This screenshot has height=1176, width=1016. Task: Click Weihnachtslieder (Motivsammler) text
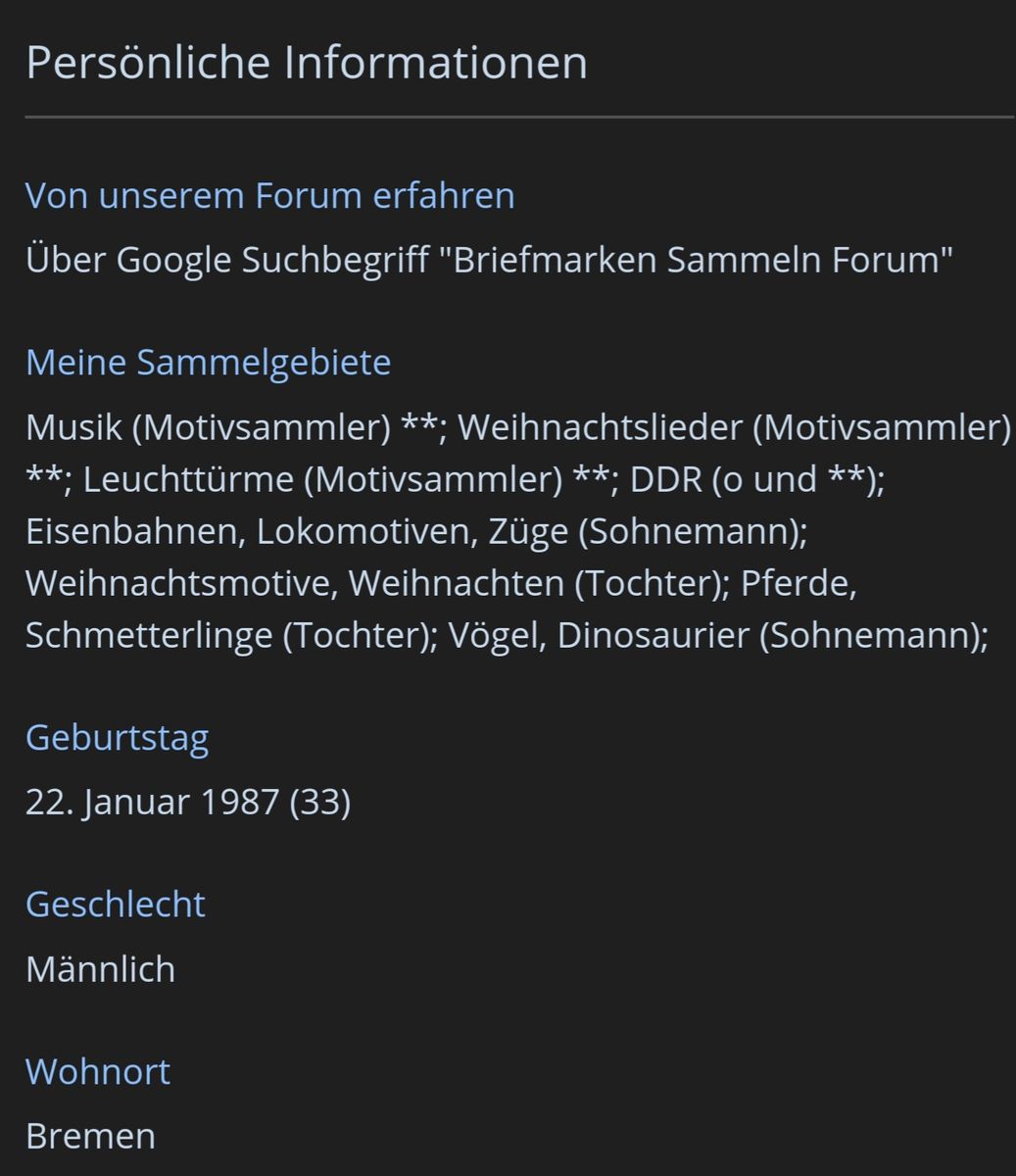tap(735, 427)
